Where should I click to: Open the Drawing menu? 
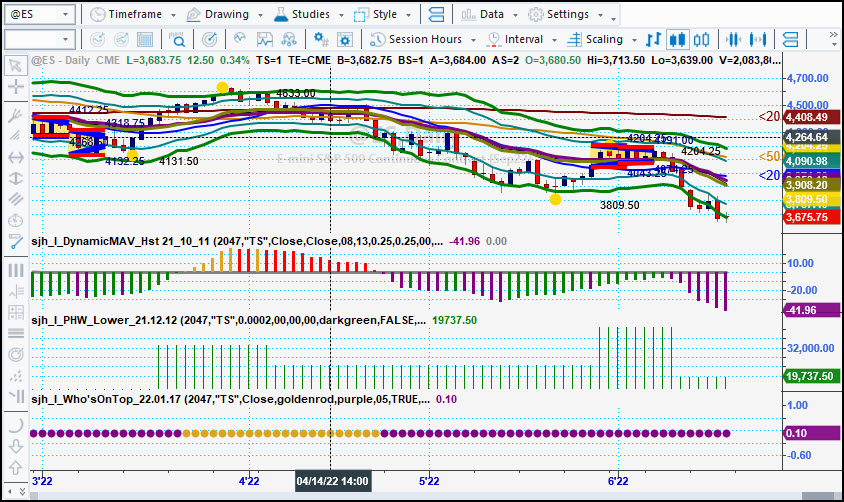coord(227,15)
